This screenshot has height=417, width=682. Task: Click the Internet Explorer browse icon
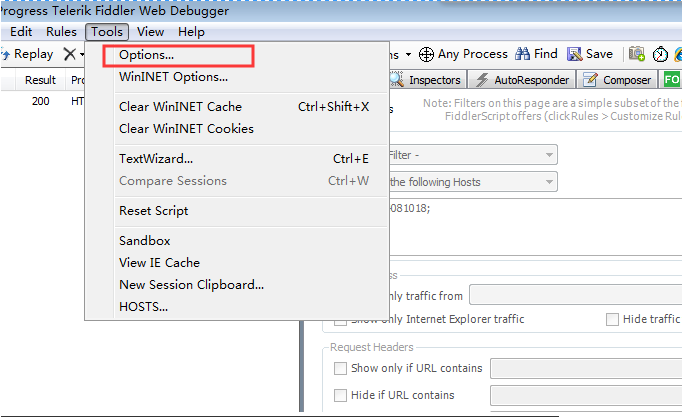point(678,54)
